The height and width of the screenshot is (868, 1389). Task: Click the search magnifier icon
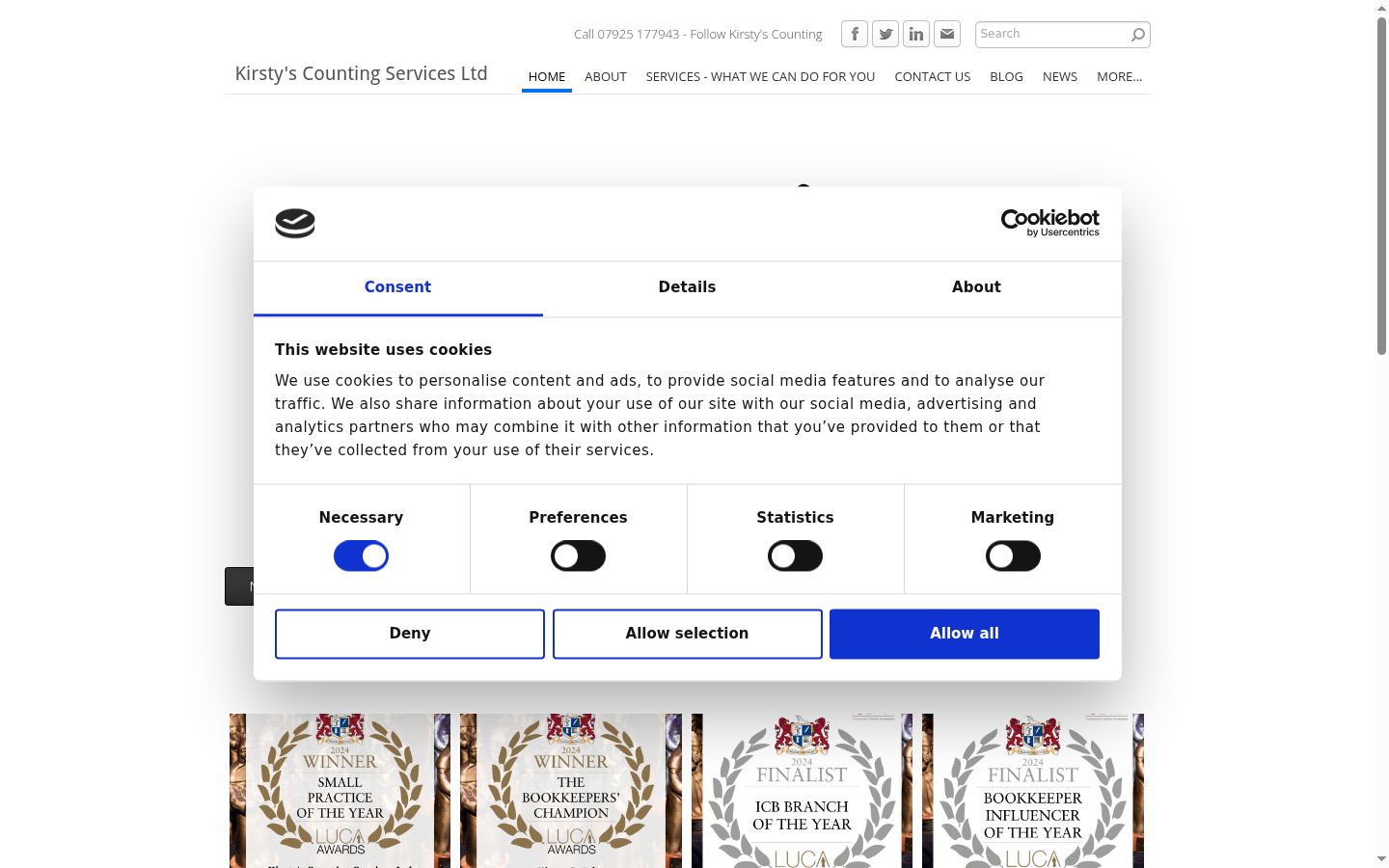pyautogui.click(x=1138, y=35)
